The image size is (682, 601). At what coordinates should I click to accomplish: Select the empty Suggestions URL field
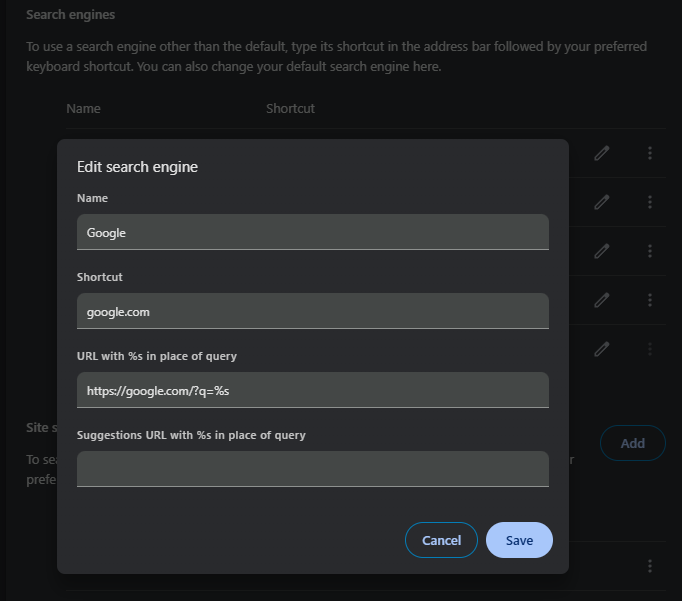(x=312, y=469)
